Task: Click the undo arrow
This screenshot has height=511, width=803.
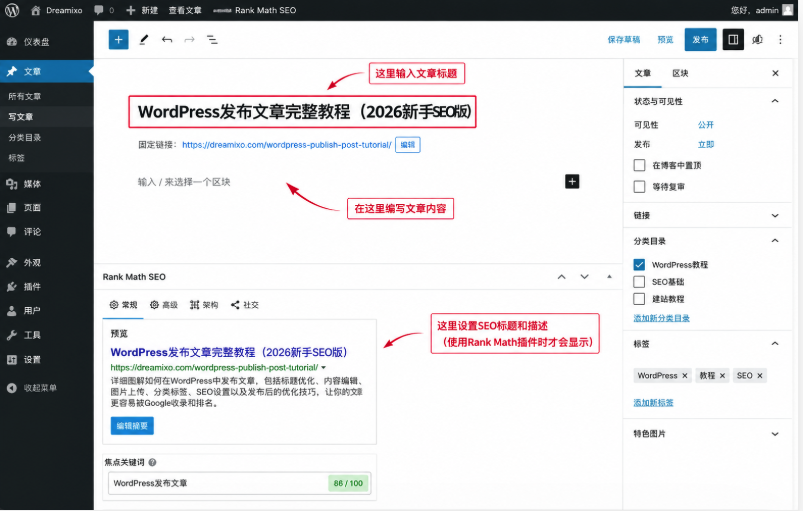Action: pos(167,39)
